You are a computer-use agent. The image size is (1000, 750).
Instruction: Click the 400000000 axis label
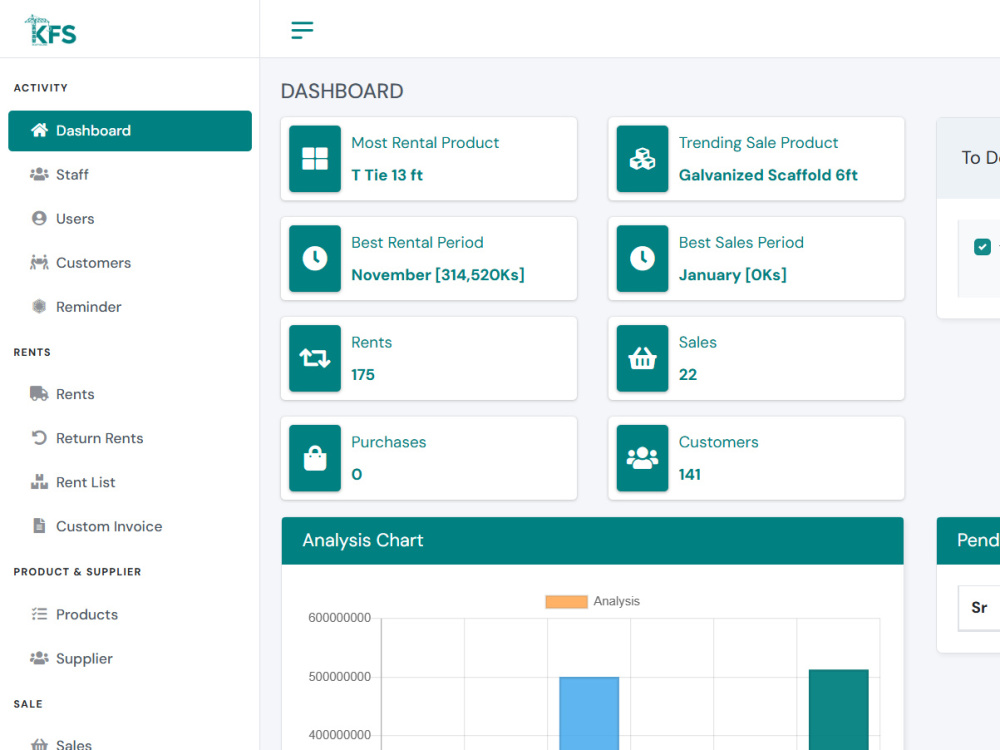click(339, 735)
